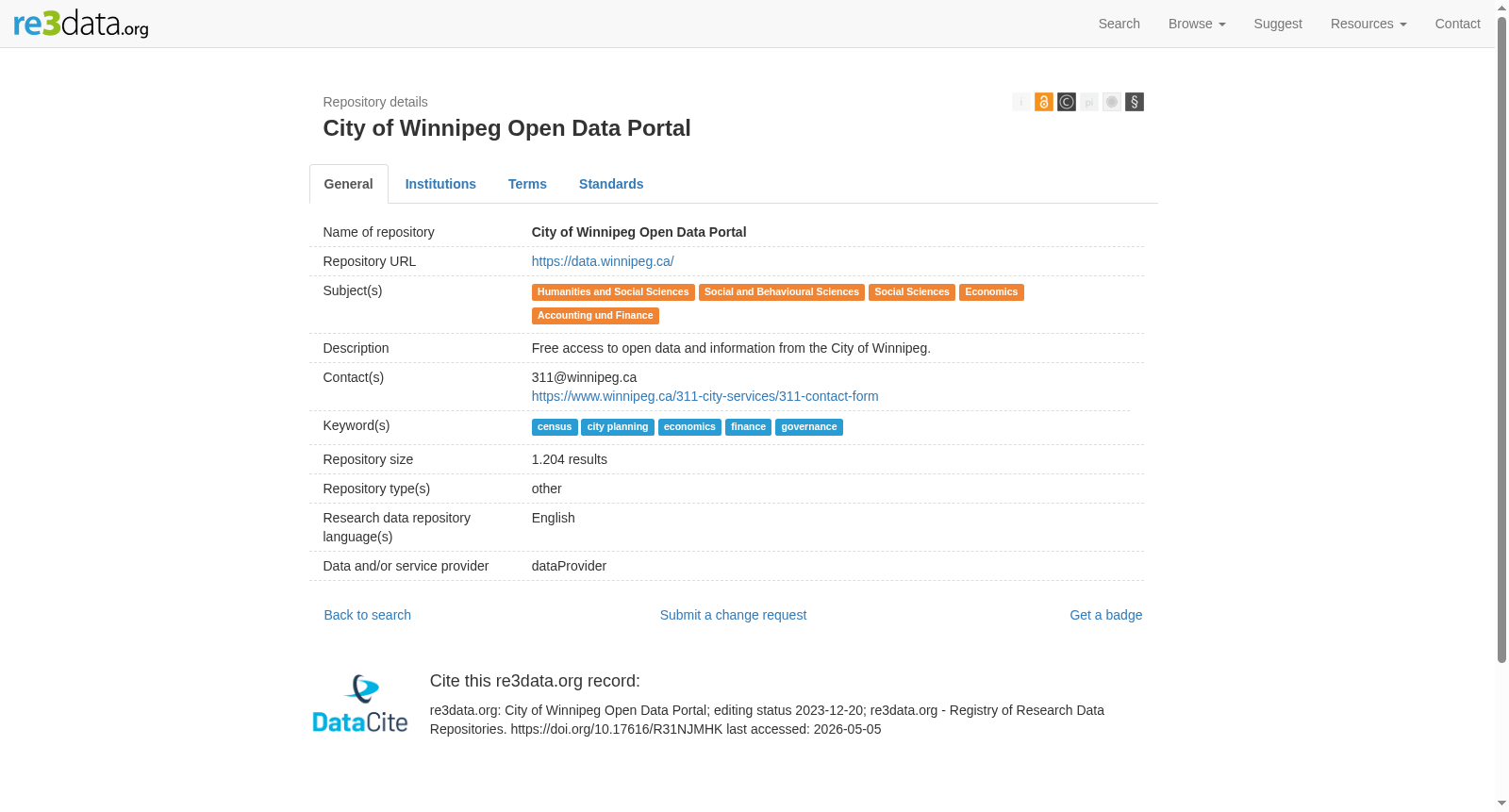Click the citation text with the DOI
1509x812 pixels.
coord(767,720)
